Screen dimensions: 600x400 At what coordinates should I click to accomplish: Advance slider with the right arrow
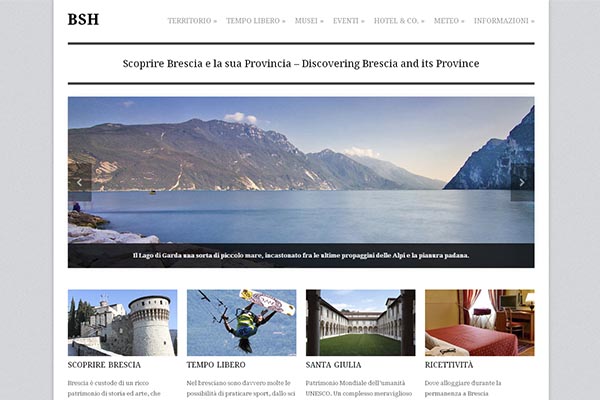pyautogui.click(x=522, y=183)
